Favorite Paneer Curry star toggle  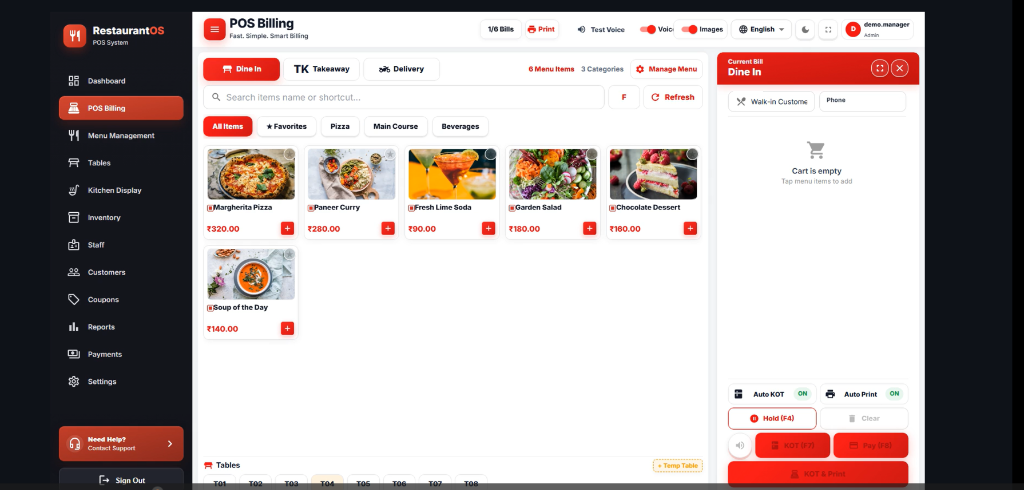(390, 154)
